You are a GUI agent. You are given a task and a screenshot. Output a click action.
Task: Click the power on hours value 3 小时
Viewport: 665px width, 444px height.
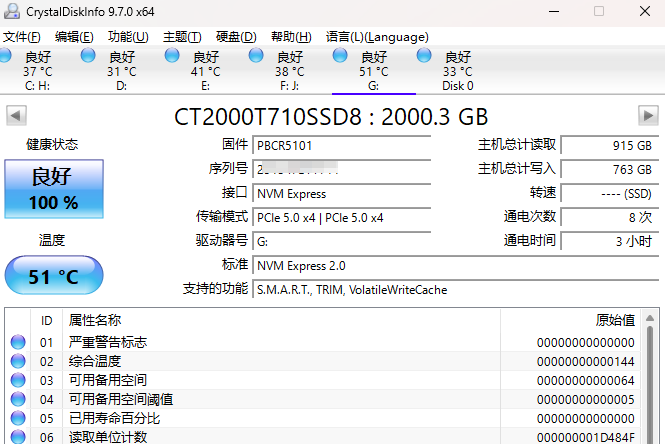pyautogui.click(x=610, y=241)
